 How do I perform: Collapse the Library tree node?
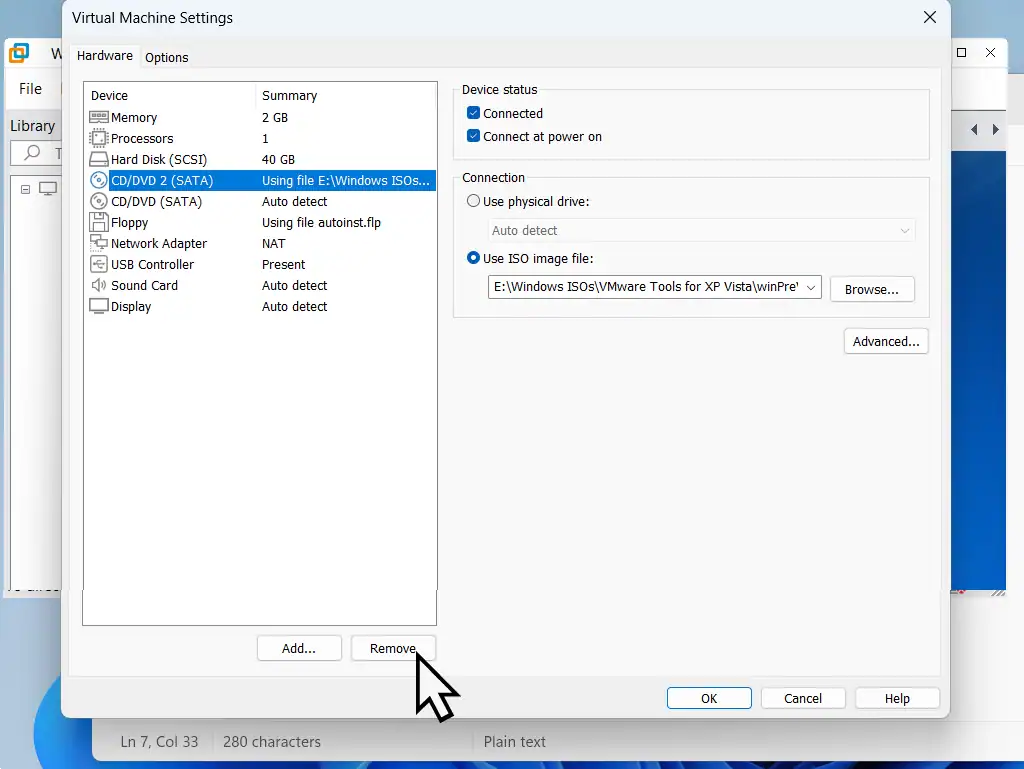tap(25, 189)
